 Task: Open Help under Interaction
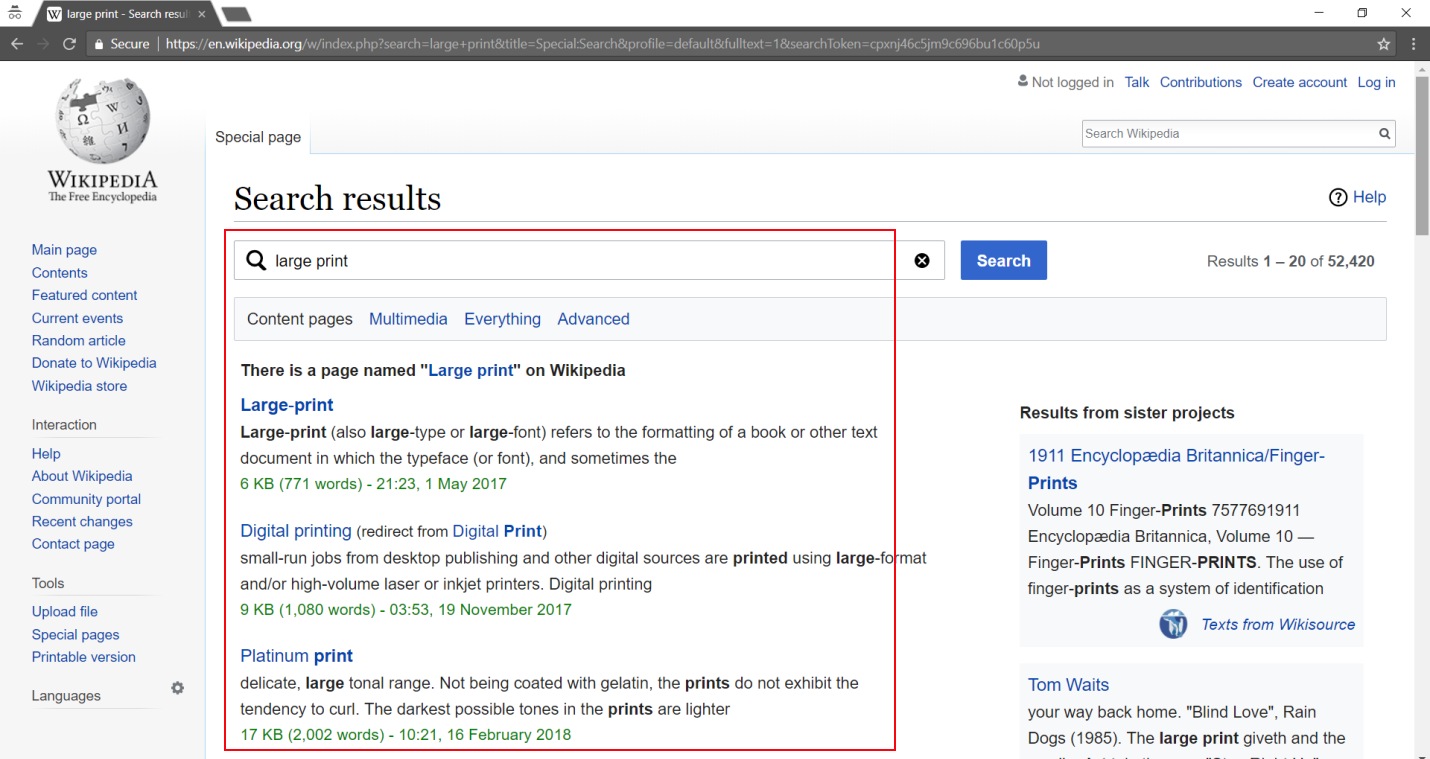[46, 454]
